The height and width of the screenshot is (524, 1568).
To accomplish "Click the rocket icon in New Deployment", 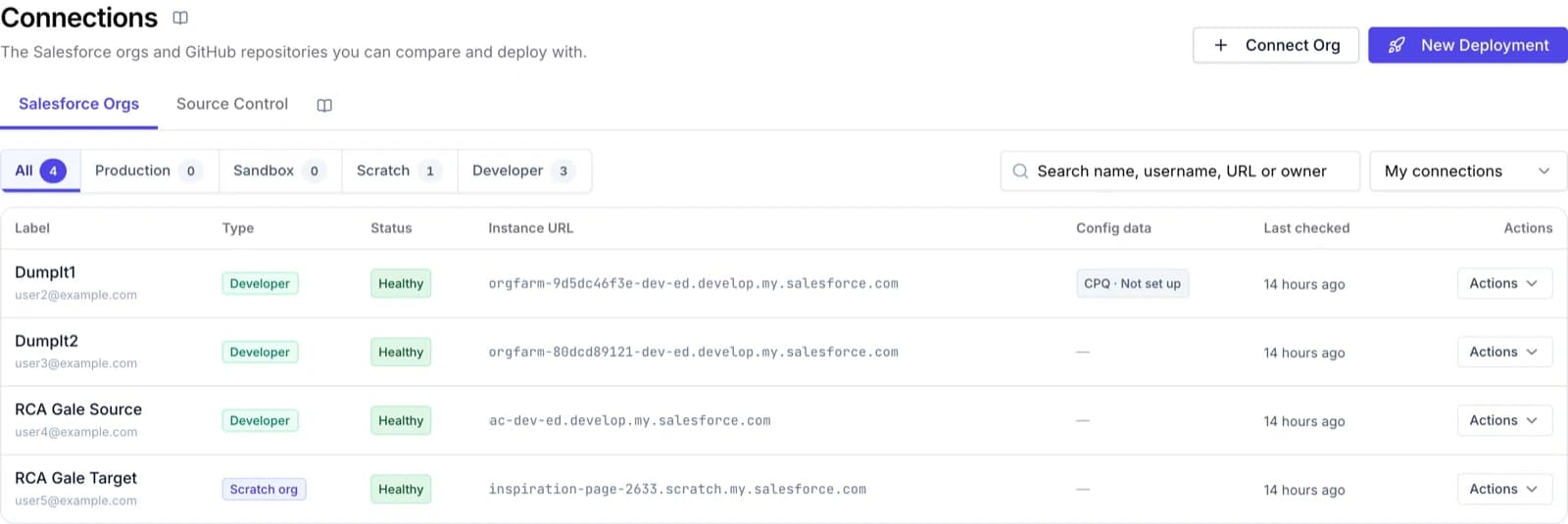I will tap(1397, 45).
